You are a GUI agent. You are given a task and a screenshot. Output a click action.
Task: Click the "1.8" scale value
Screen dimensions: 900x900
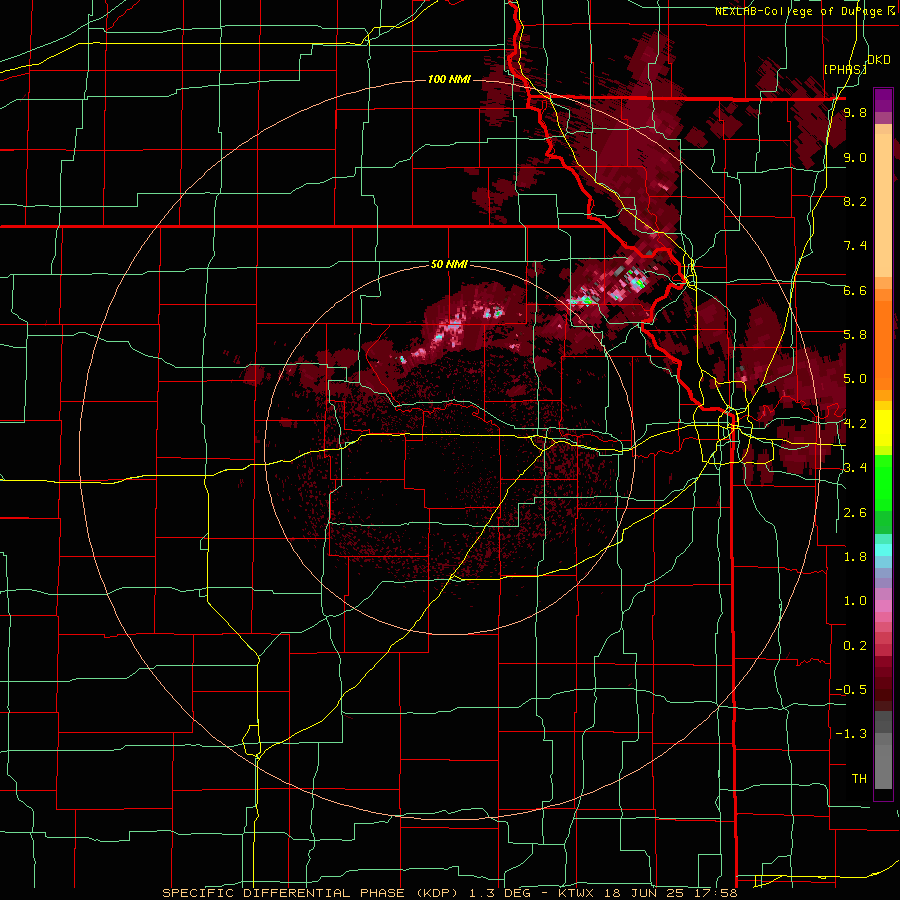point(855,557)
